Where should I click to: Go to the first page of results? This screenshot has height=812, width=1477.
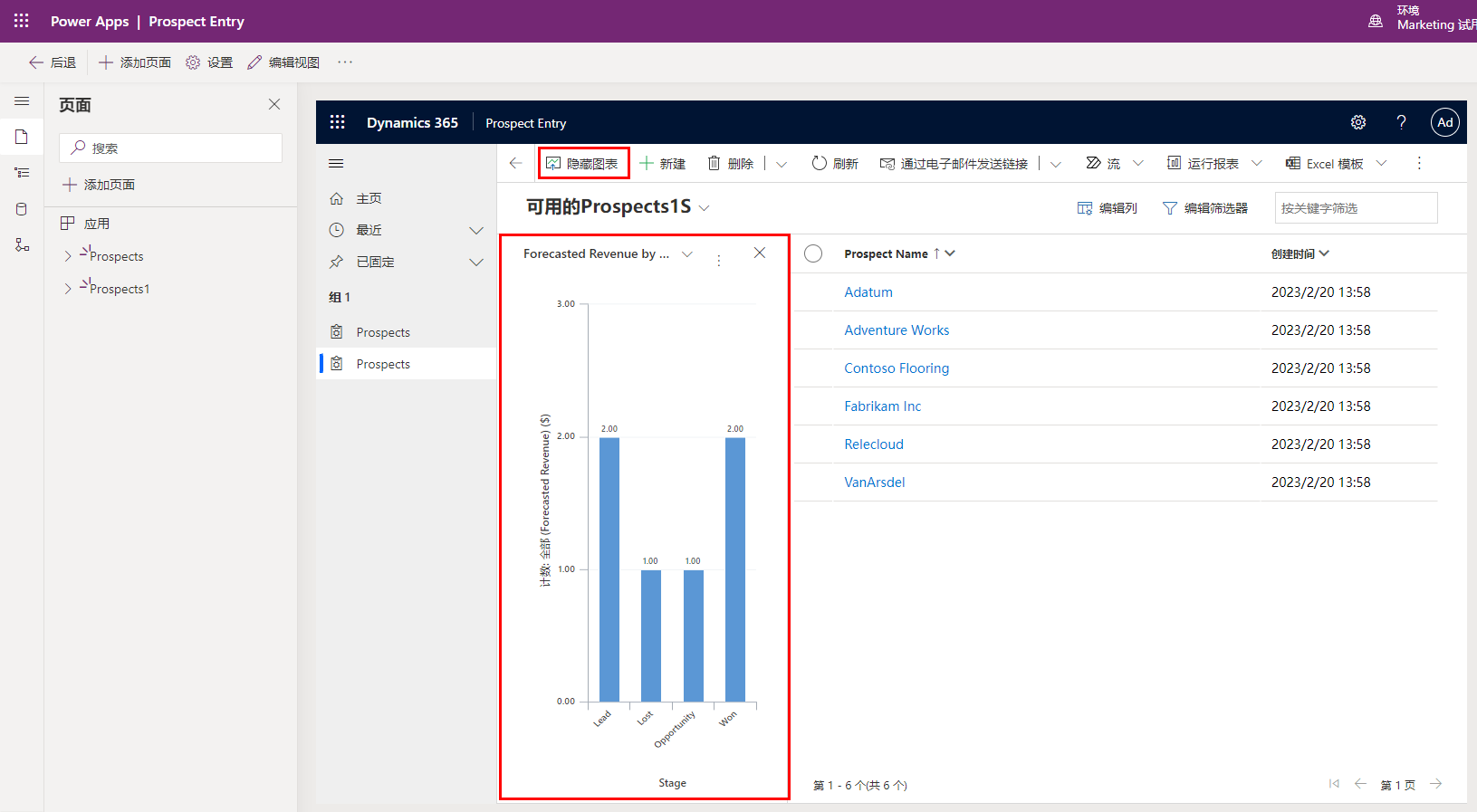click(x=1334, y=784)
